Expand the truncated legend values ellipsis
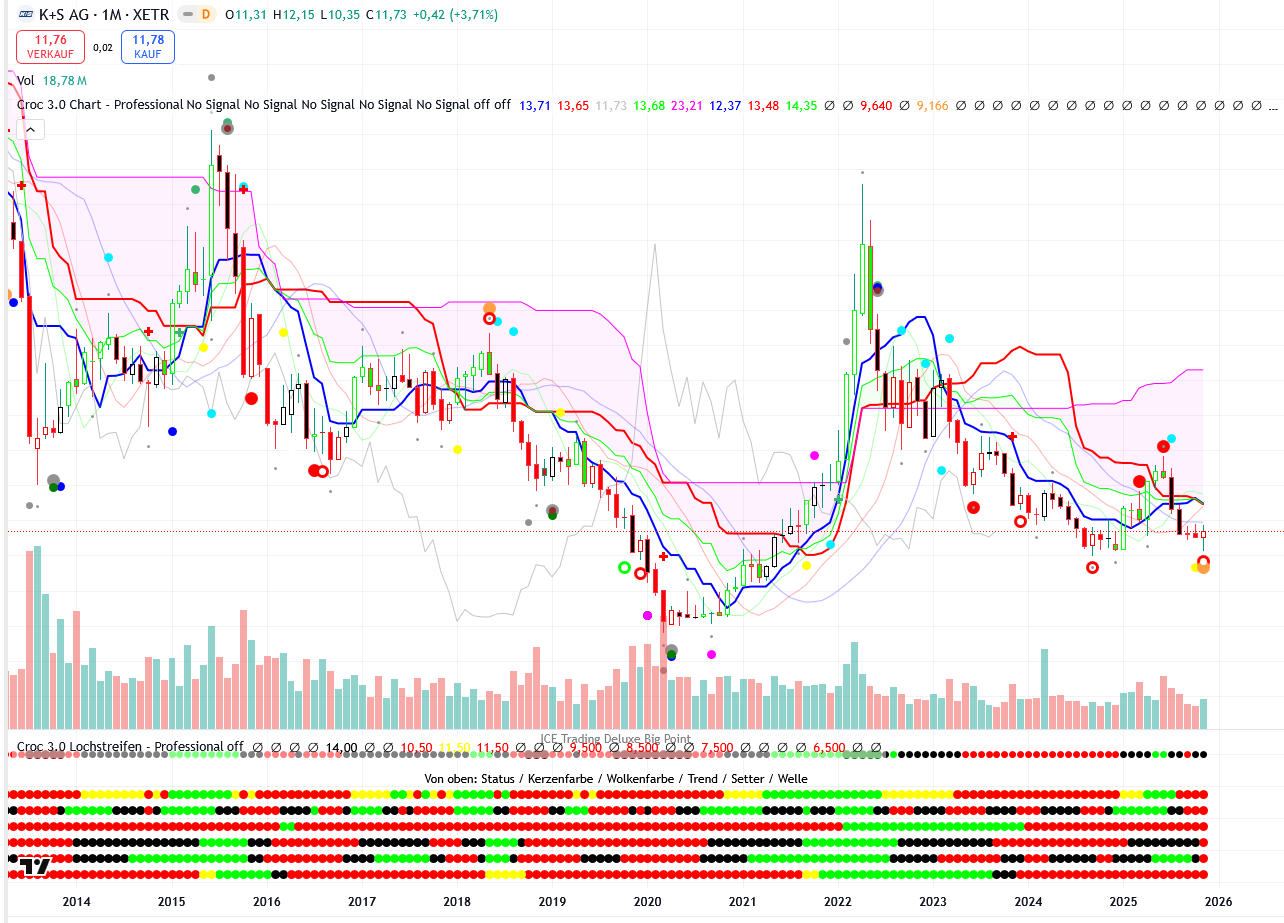 pyautogui.click(x=1273, y=105)
